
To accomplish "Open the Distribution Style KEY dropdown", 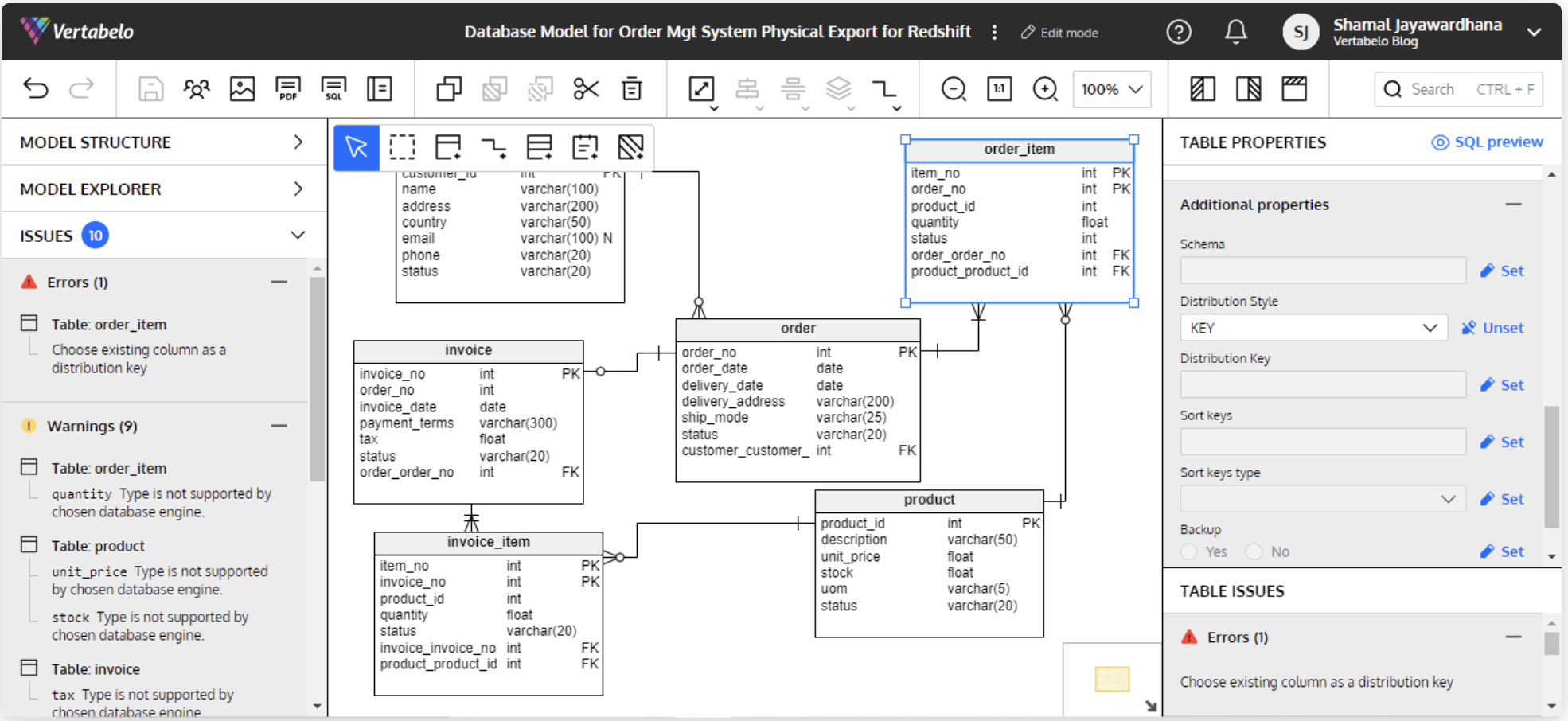I will [1313, 328].
